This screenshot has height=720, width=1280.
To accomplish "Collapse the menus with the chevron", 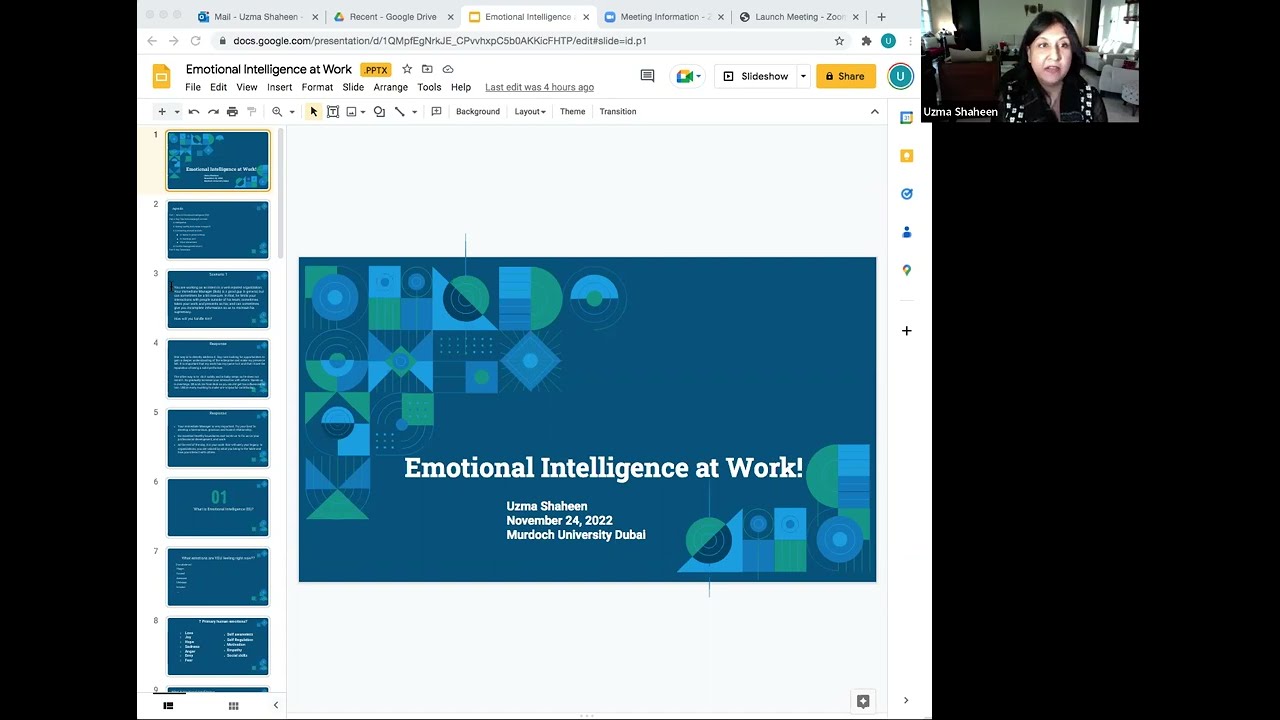I will click(875, 112).
